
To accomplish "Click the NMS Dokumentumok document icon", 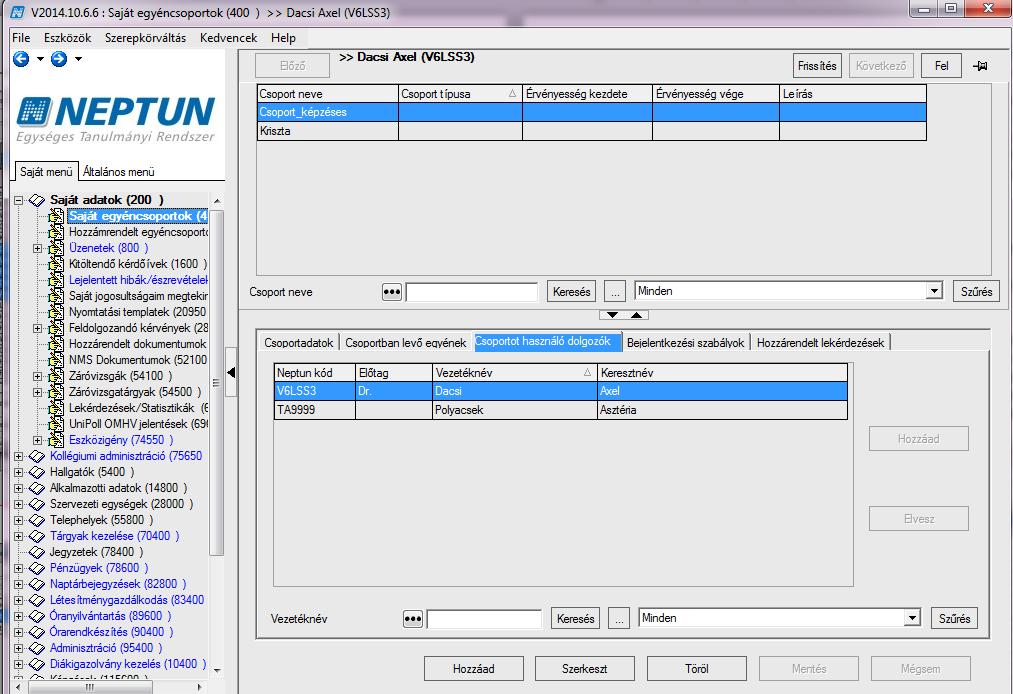I will pyautogui.click(x=56, y=360).
